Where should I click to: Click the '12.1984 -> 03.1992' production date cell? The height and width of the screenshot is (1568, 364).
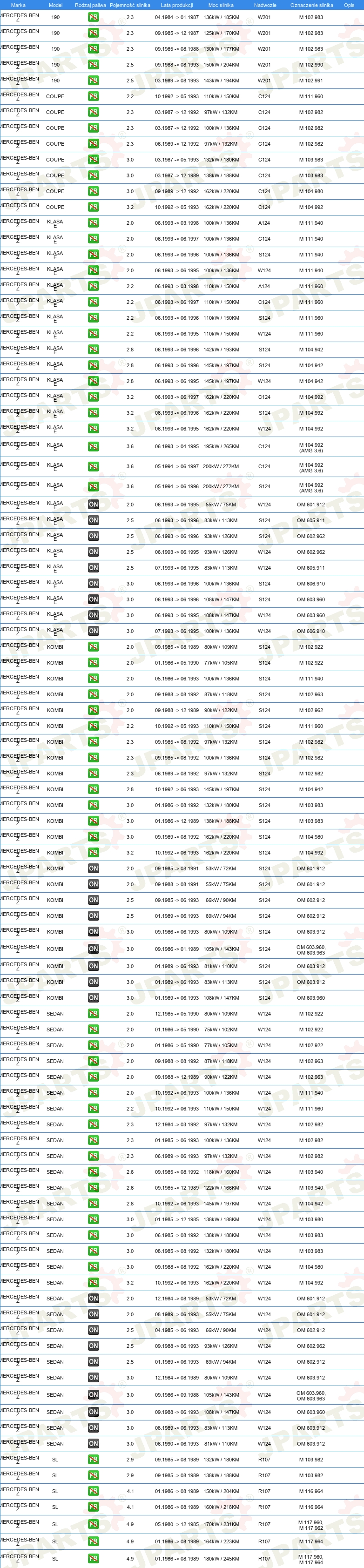point(176,1124)
